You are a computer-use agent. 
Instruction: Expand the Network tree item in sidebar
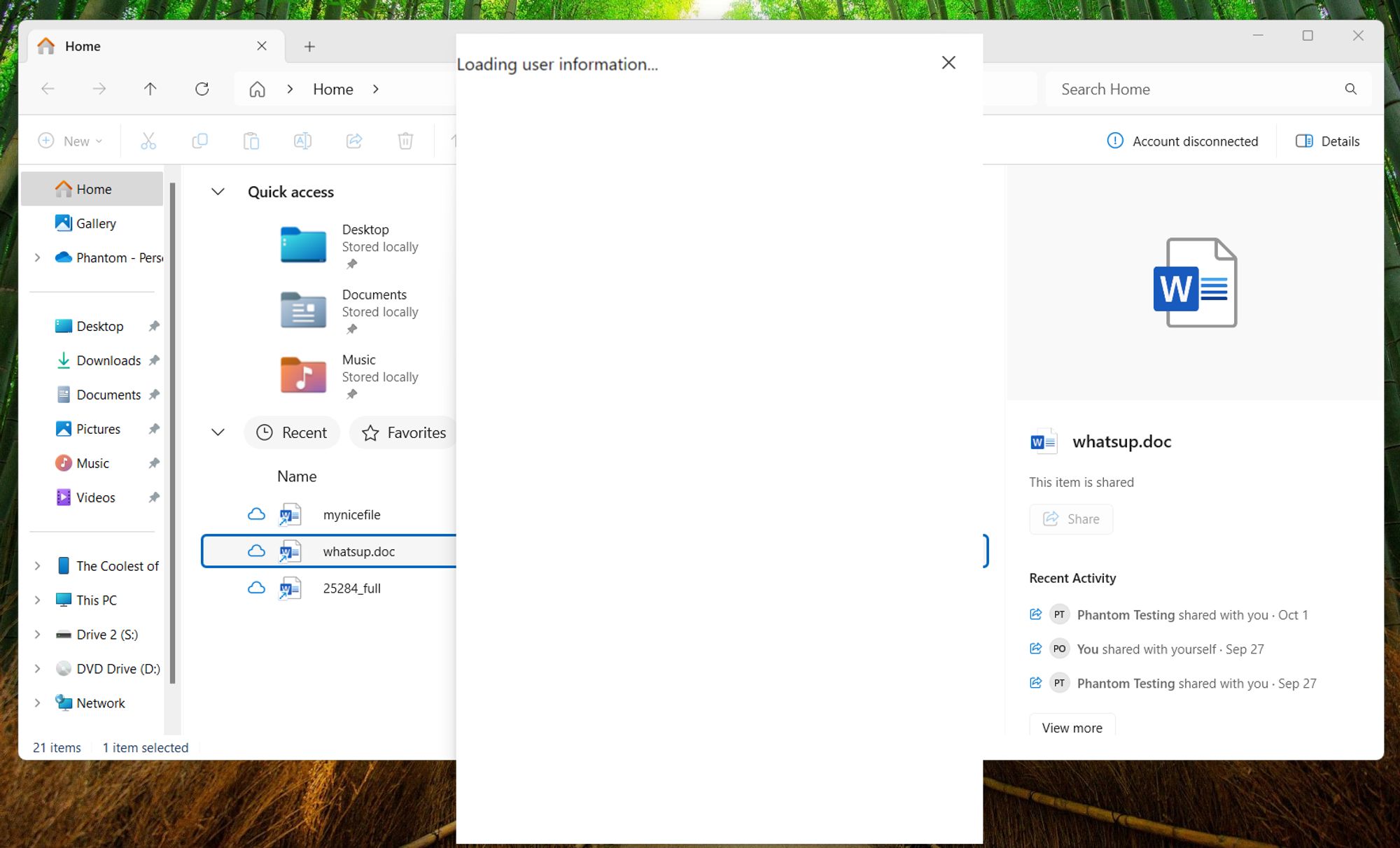37,702
